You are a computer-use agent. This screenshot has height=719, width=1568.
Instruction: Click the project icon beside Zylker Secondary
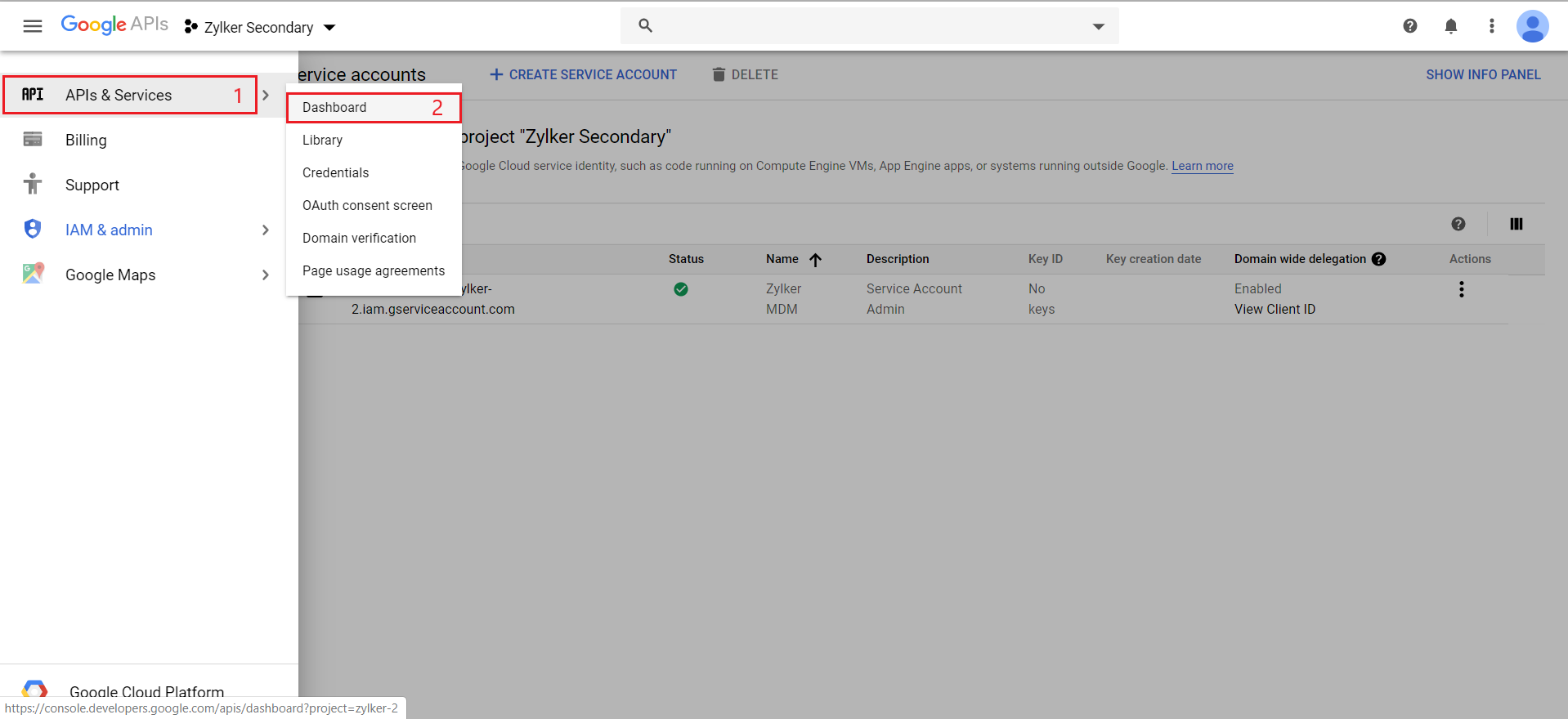[191, 27]
